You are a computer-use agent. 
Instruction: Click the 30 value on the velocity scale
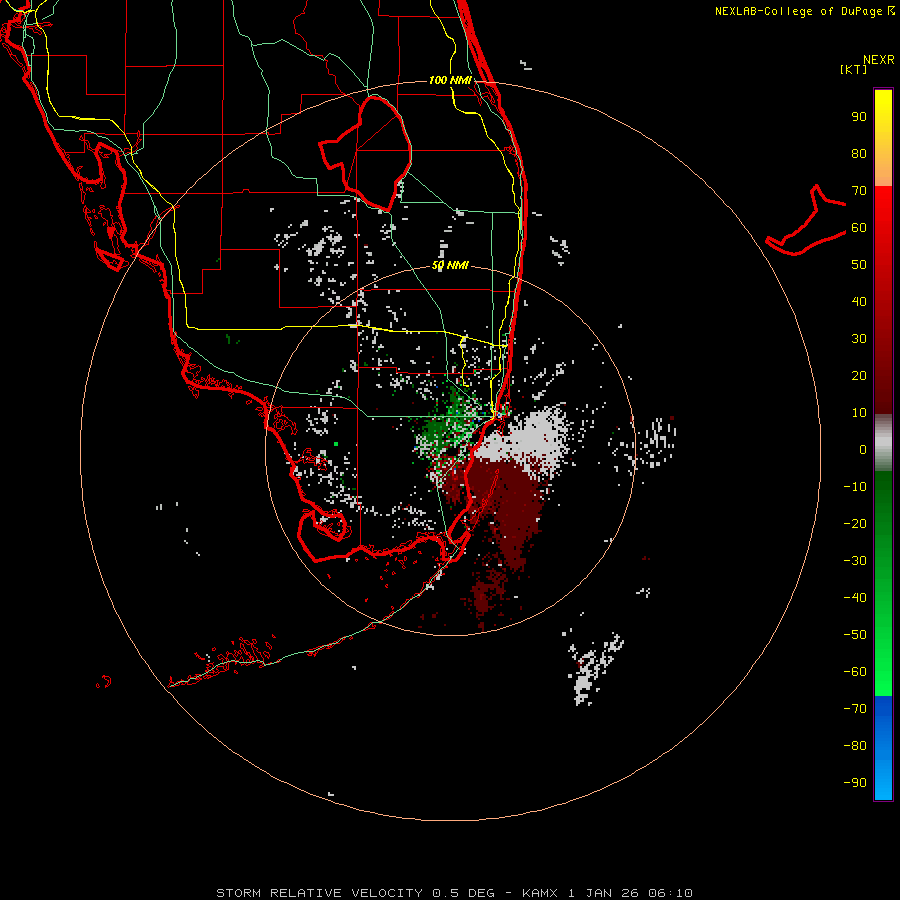click(x=859, y=339)
